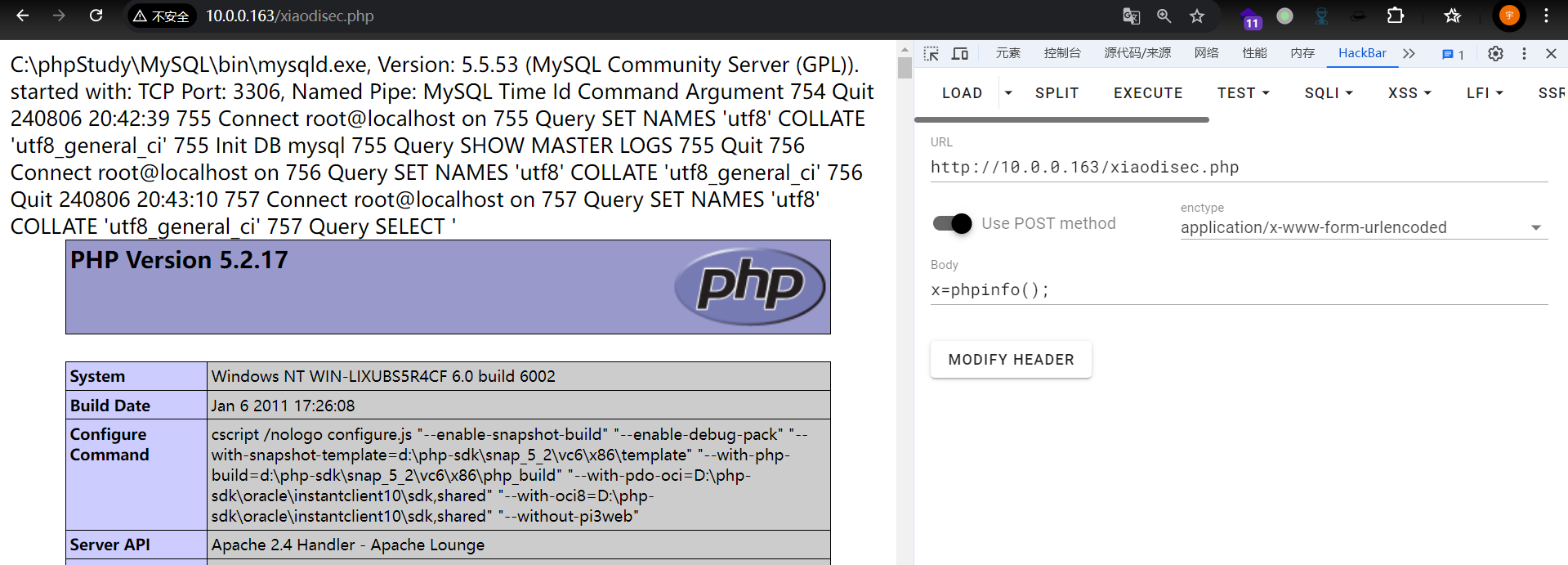Image resolution: width=1568 pixels, height=565 pixels.
Task: Bookmark this page with the star icon
Action: click(x=1197, y=16)
